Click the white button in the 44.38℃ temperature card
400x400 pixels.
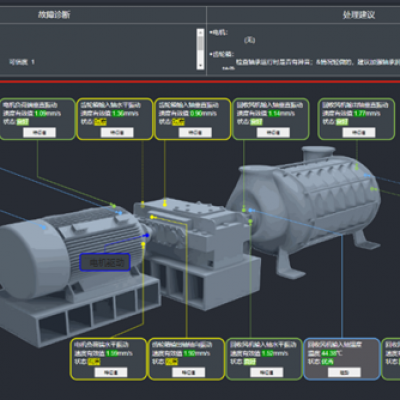coord(344,372)
